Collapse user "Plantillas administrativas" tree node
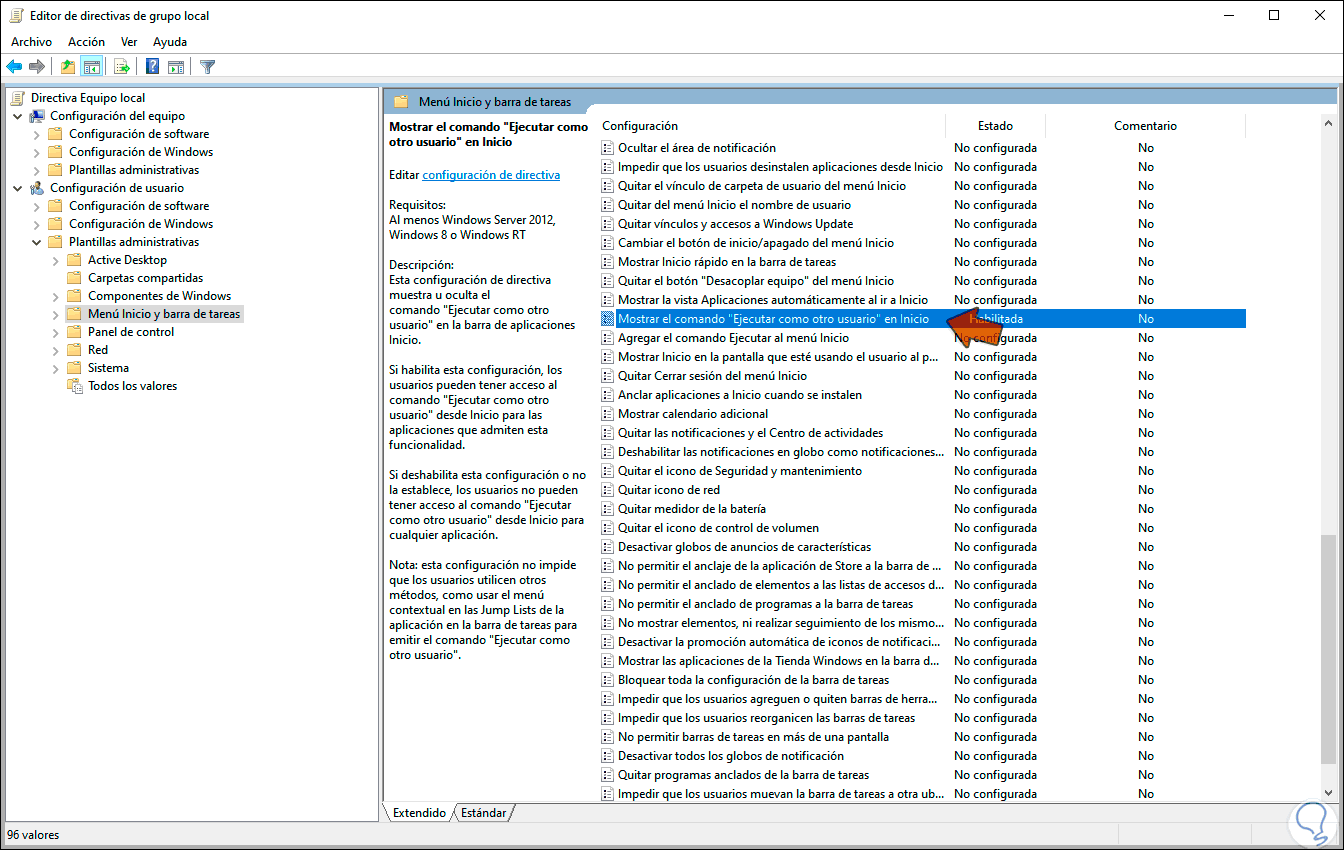Viewport: 1344px width, 850px height. [36, 242]
